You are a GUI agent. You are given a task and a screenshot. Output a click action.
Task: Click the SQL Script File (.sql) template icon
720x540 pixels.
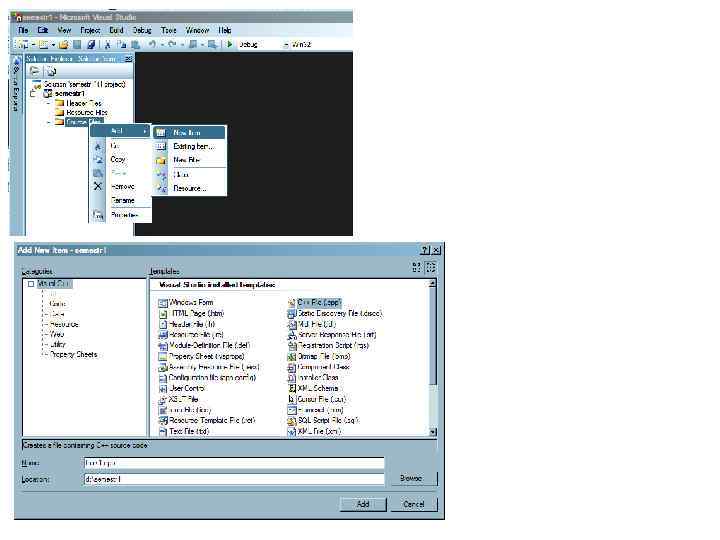pos(291,421)
